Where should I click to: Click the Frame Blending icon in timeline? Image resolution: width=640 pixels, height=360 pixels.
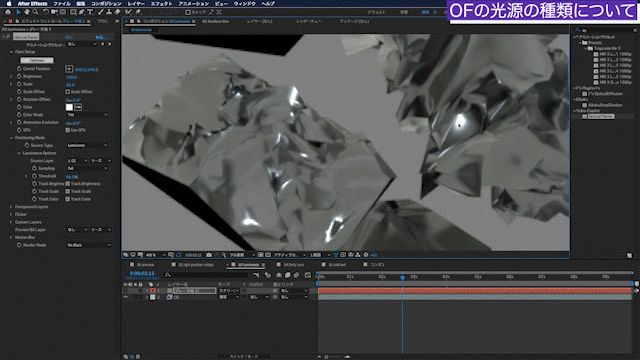coord(288,275)
